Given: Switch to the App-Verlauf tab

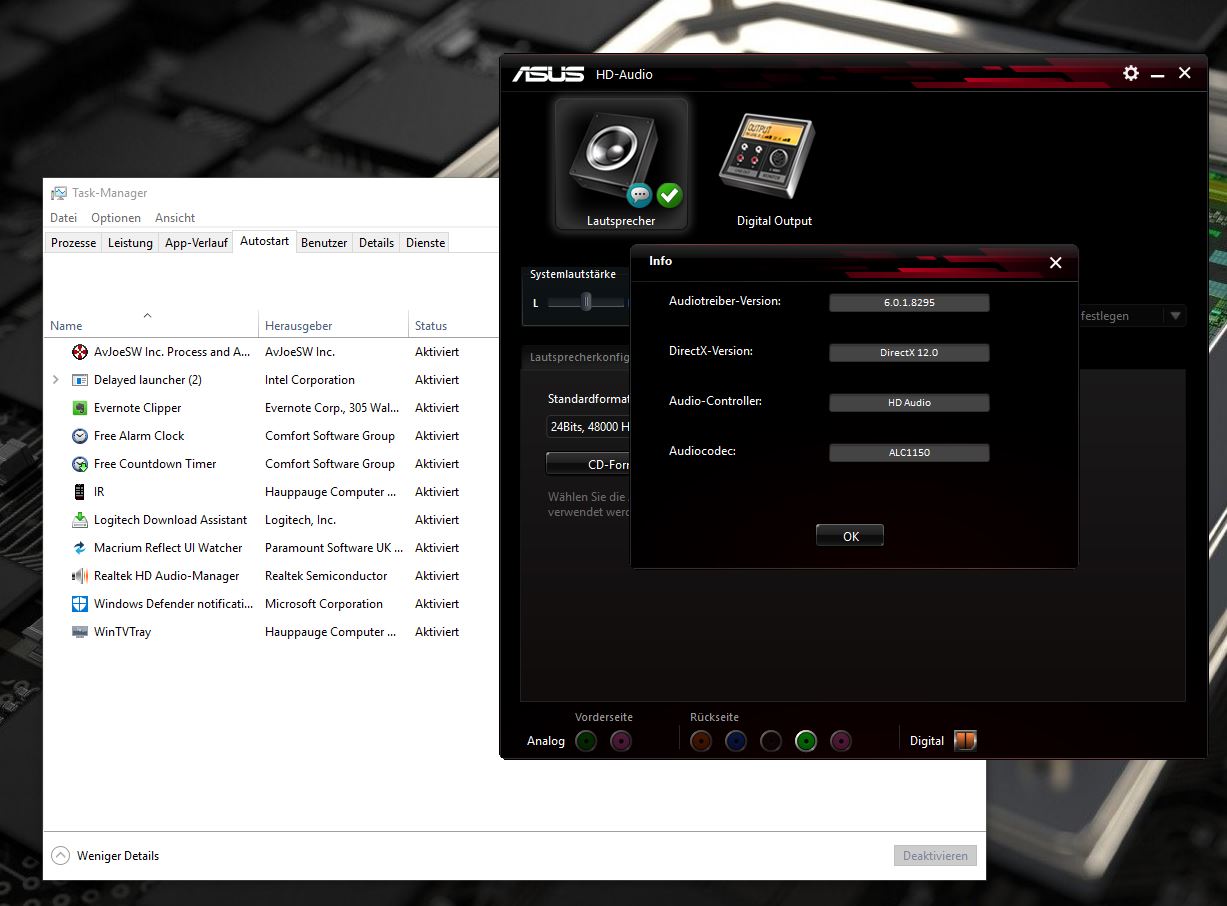Looking at the screenshot, I should pos(196,243).
